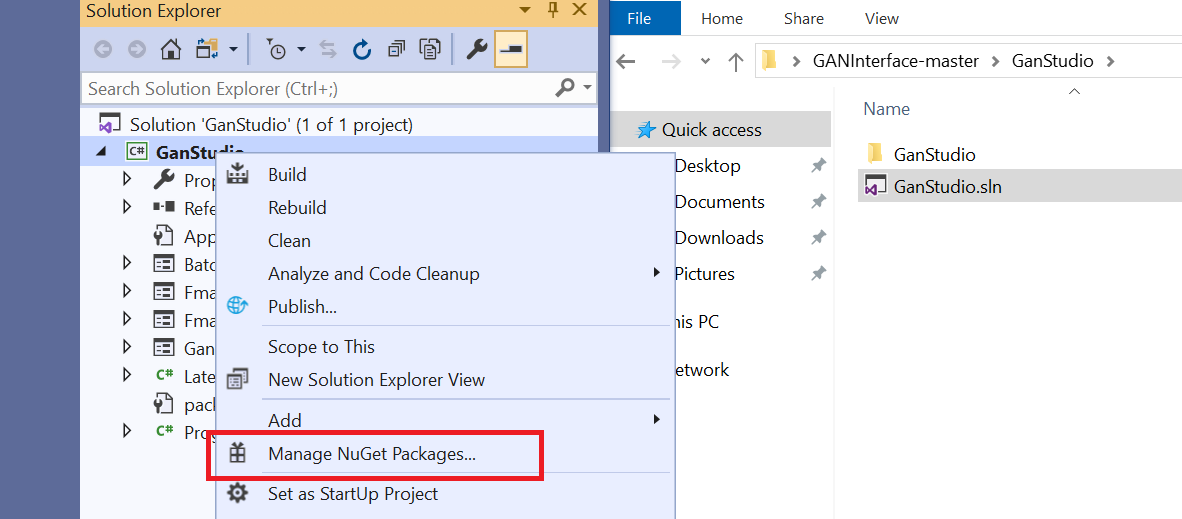Click the NuGet package gift icon

coord(238,453)
